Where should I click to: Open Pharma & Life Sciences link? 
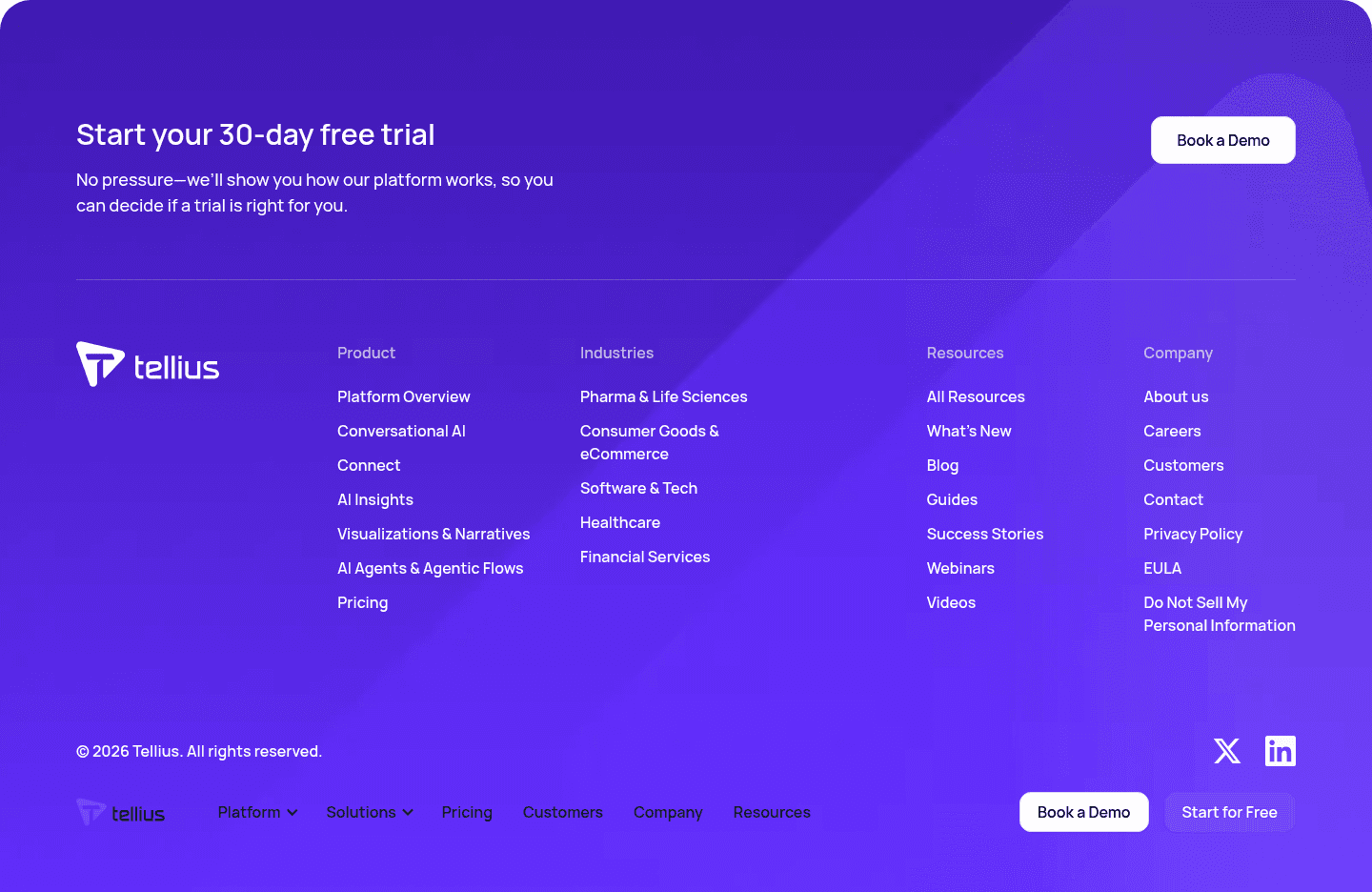tap(664, 396)
